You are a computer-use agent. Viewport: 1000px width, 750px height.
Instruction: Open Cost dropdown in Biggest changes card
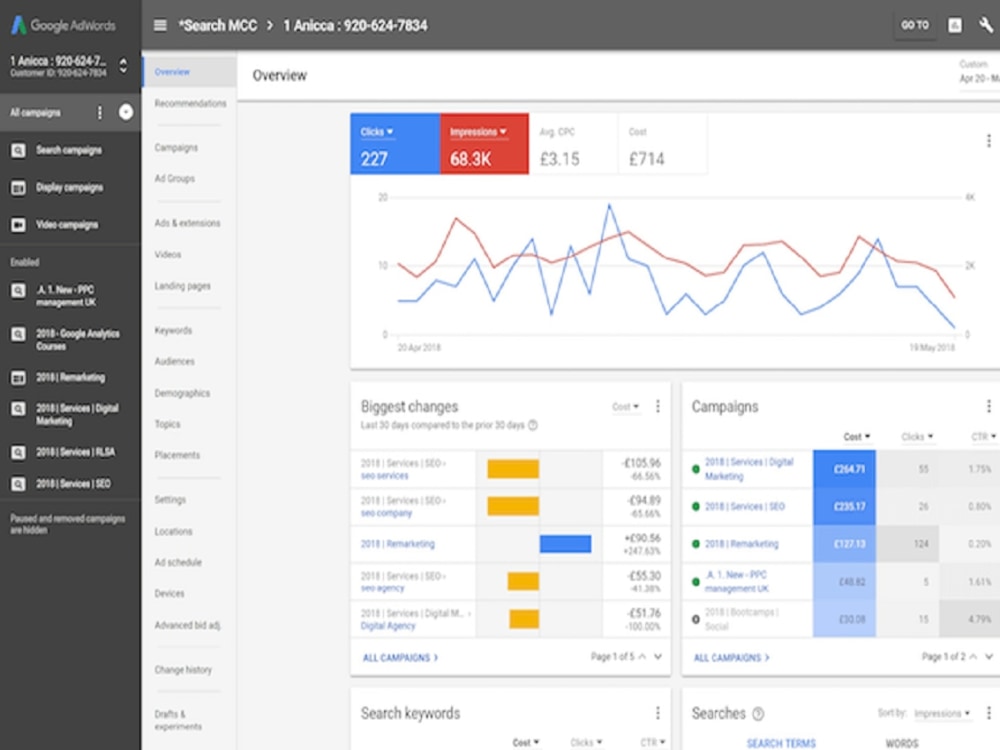click(625, 407)
